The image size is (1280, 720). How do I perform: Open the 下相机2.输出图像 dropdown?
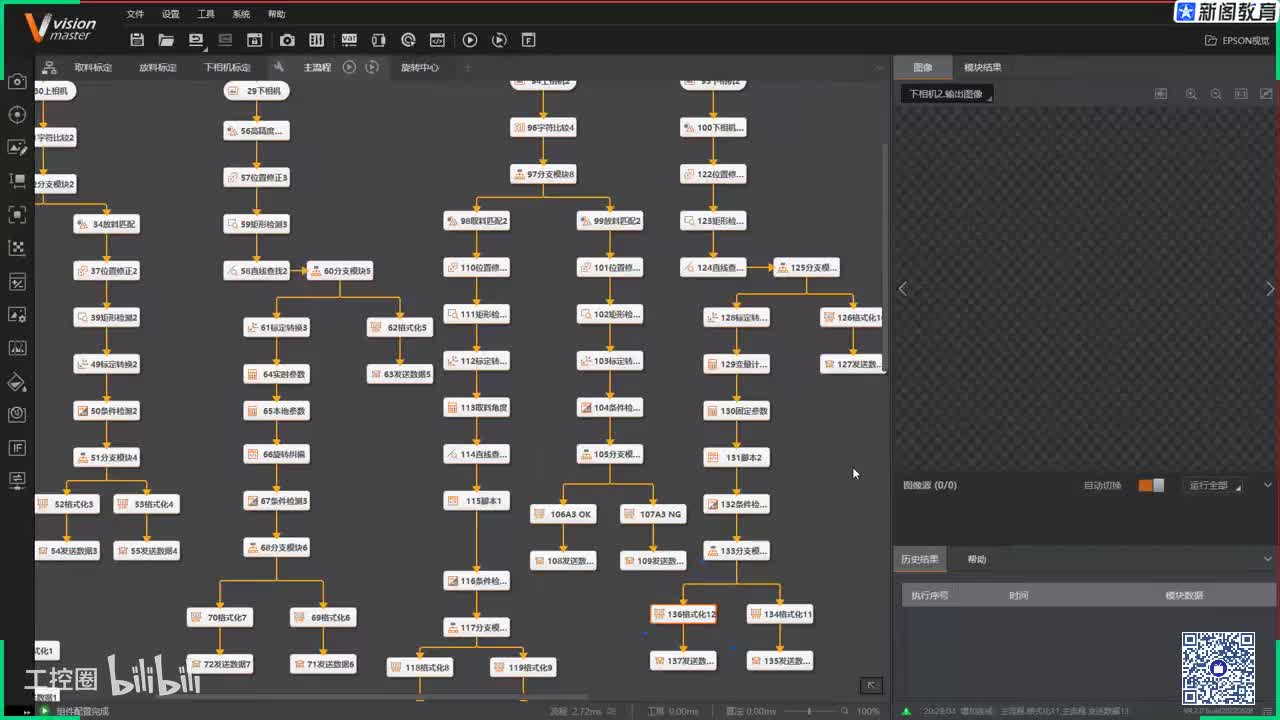pos(948,94)
